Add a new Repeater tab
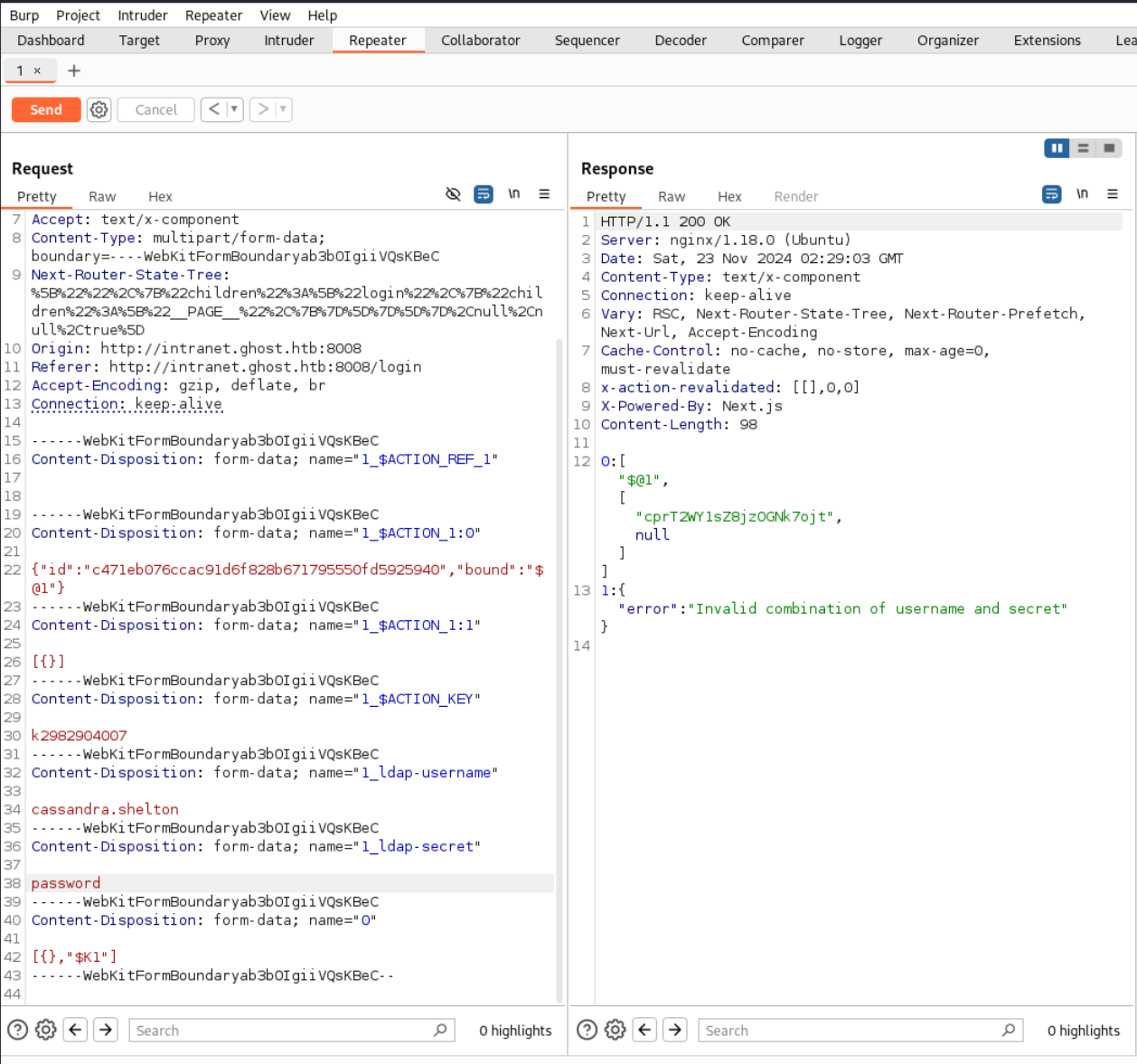The width and height of the screenshot is (1137, 1064). (x=74, y=71)
